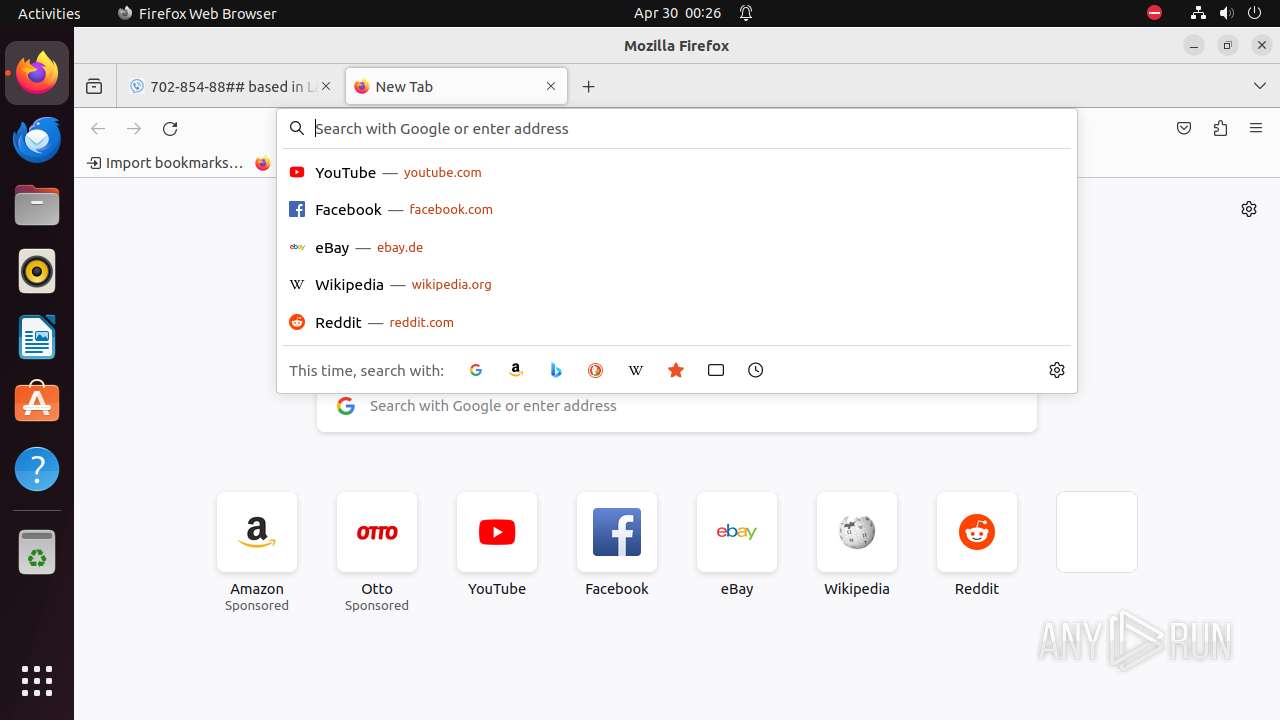The height and width of the screenshot is (720, 1280).
Task: Open a new tab with plus button
Action: (588, 87)
